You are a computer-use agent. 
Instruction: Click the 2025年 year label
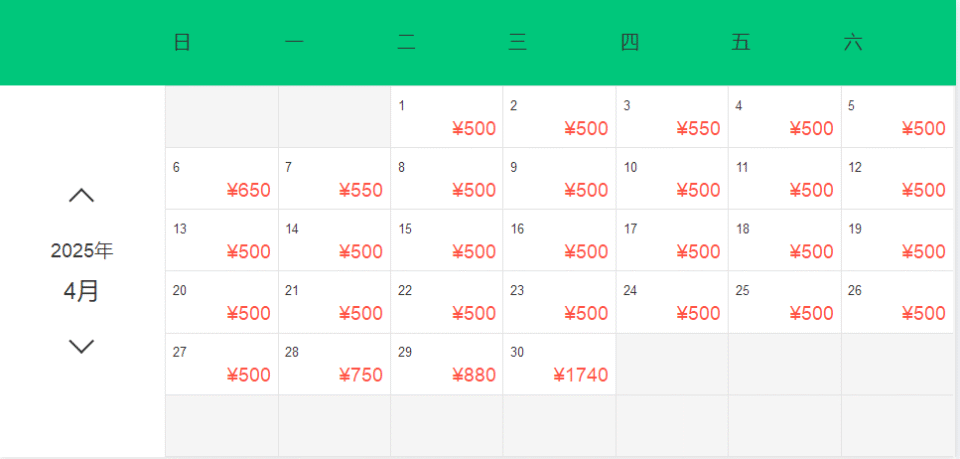pos(81,251)
